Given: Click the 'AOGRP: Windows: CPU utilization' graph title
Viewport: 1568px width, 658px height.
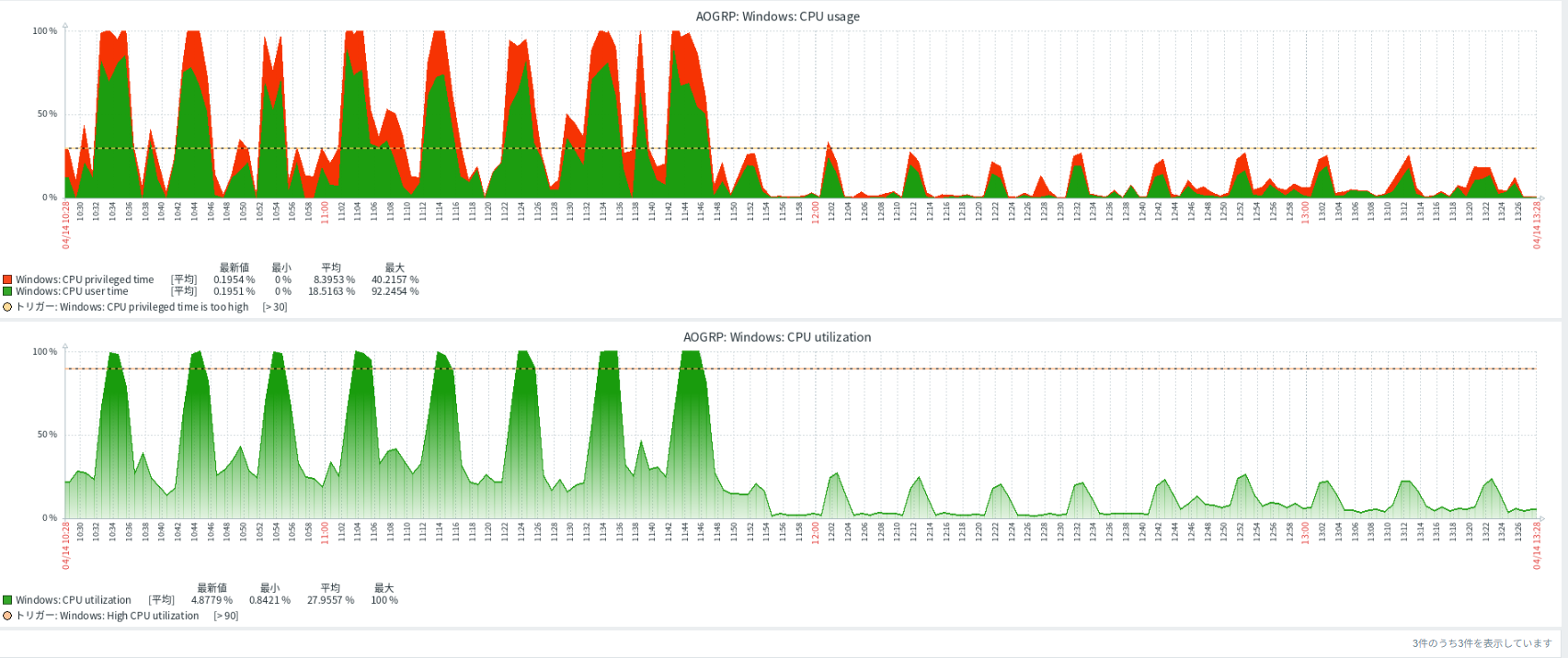Looking at the screenshot, I should tap(777, 337).
